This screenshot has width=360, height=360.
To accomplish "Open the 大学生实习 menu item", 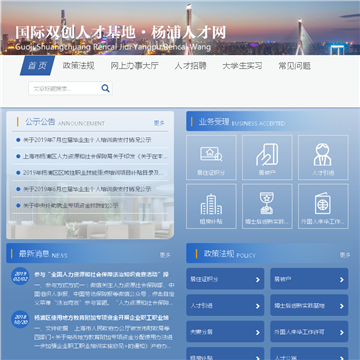I will coord(242,66).
